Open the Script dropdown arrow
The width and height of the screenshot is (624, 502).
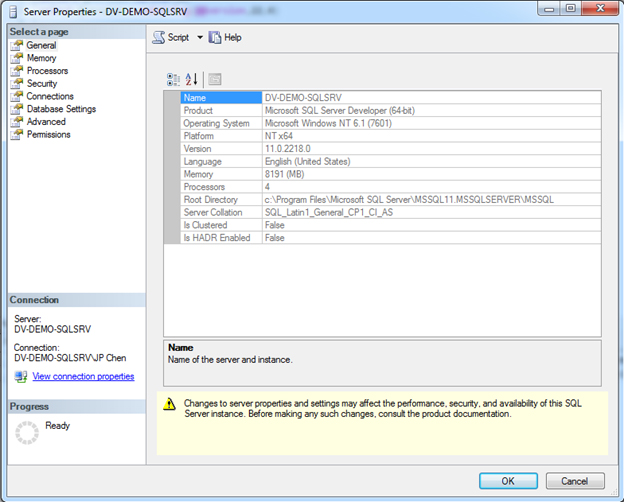pos(200,37)
